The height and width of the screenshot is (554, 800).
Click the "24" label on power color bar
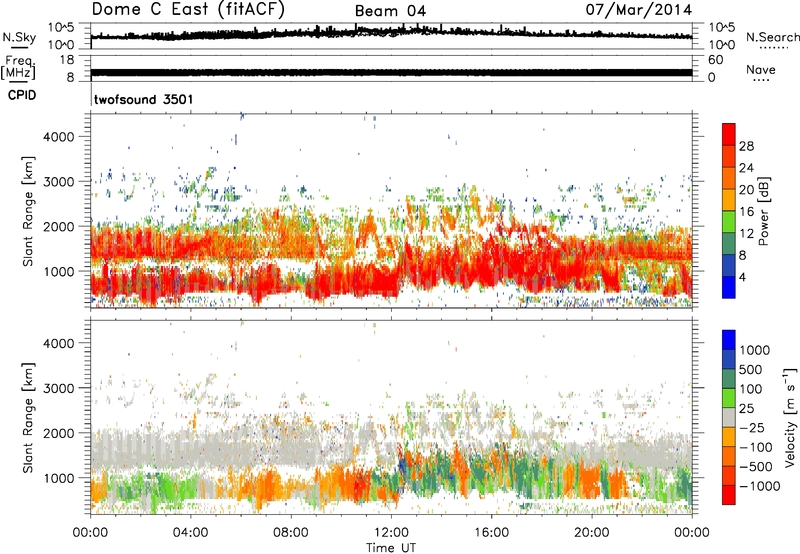point(746,168)
